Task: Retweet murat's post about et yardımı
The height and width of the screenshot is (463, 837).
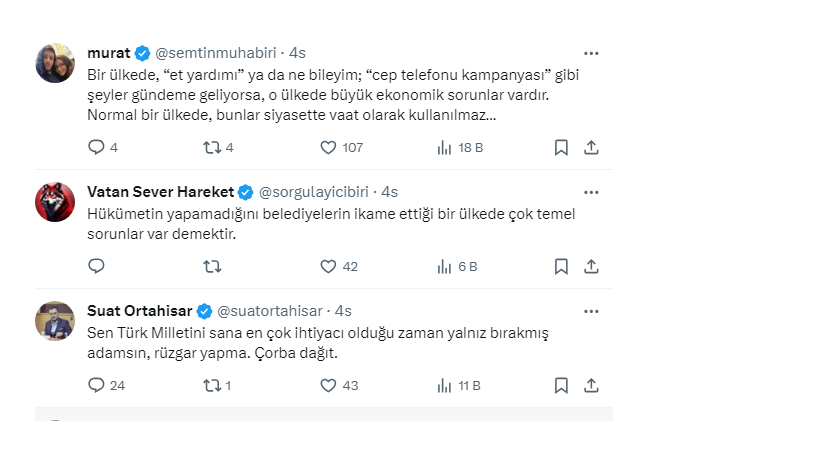Action: click(x=212, y=147)
